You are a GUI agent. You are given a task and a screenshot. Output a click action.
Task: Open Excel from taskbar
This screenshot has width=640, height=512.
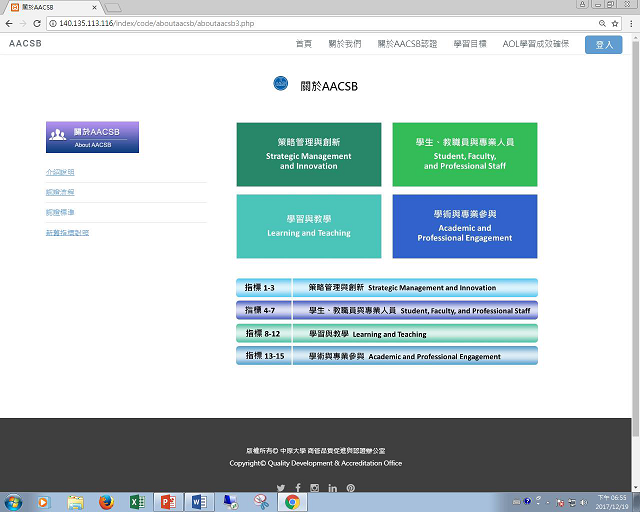[137, 502]
